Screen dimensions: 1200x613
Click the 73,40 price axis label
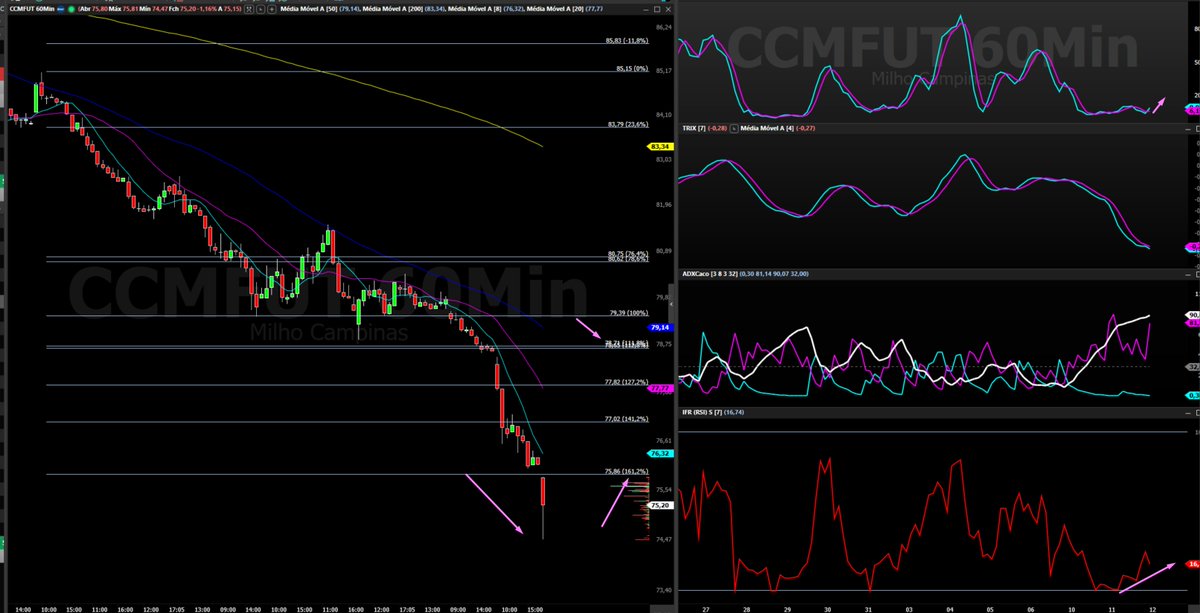coord(664,590)
